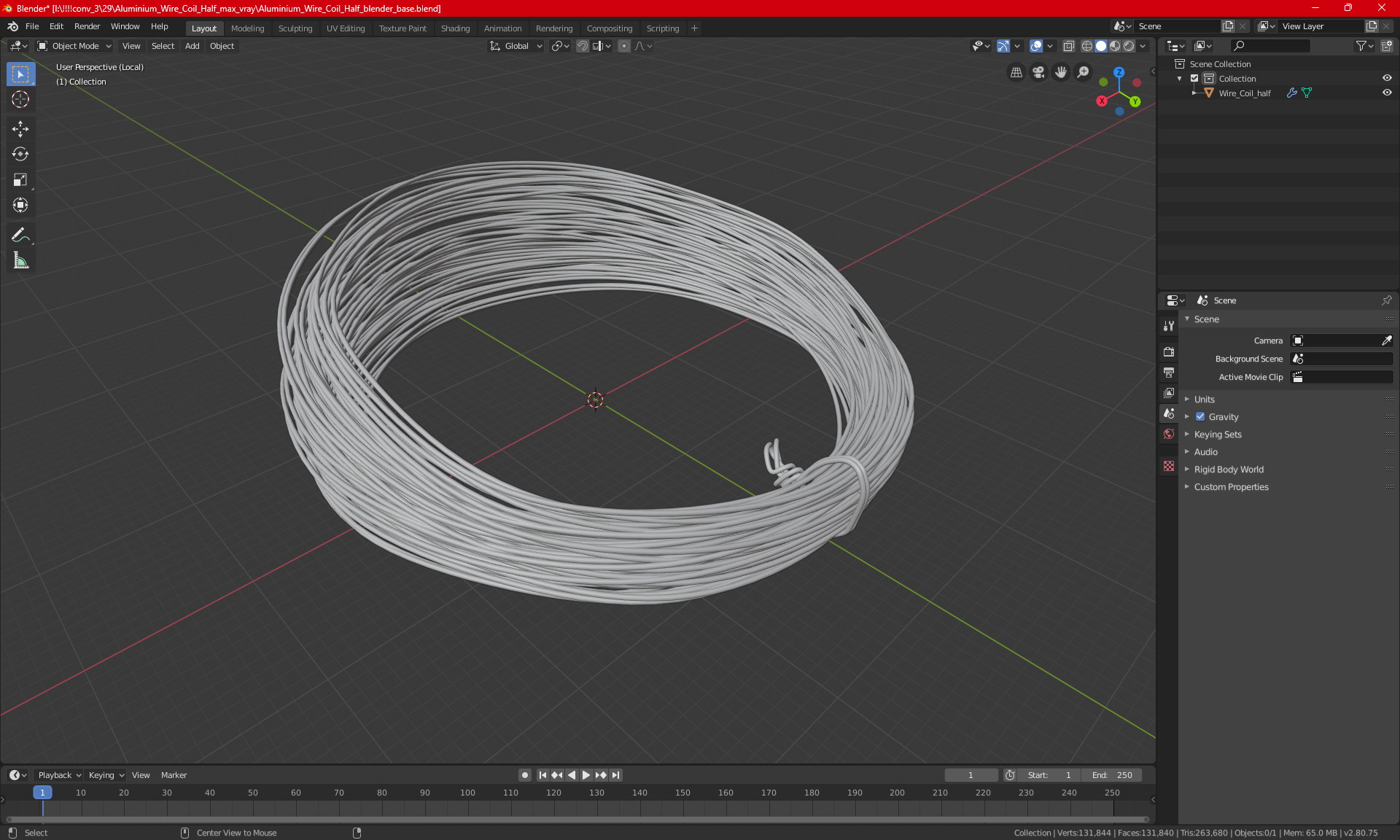This screenshot has height=840, width=1400.
Task: Open the Render properties tab icon
Action: 1169,351
